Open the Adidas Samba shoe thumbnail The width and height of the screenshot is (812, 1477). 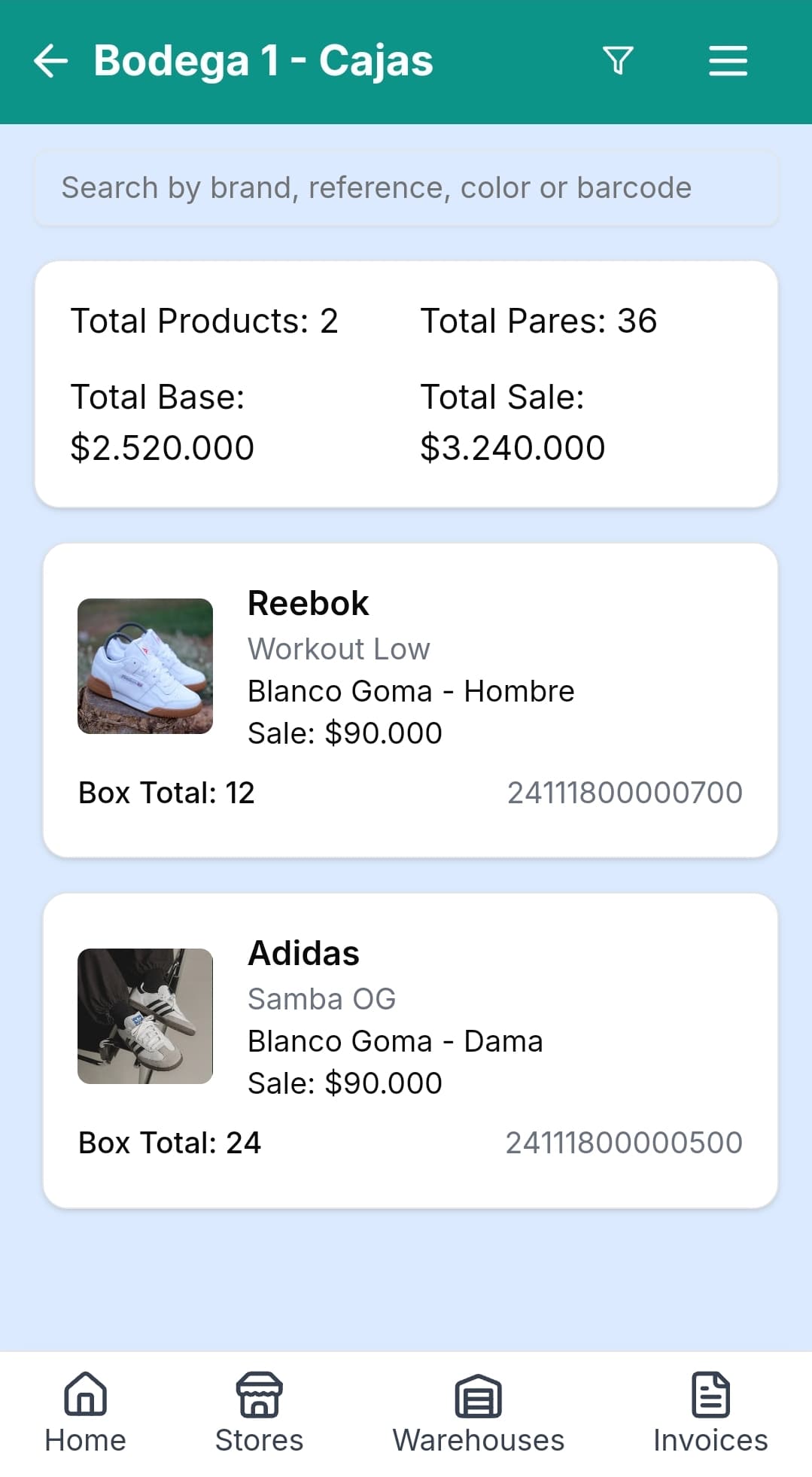145,1016
